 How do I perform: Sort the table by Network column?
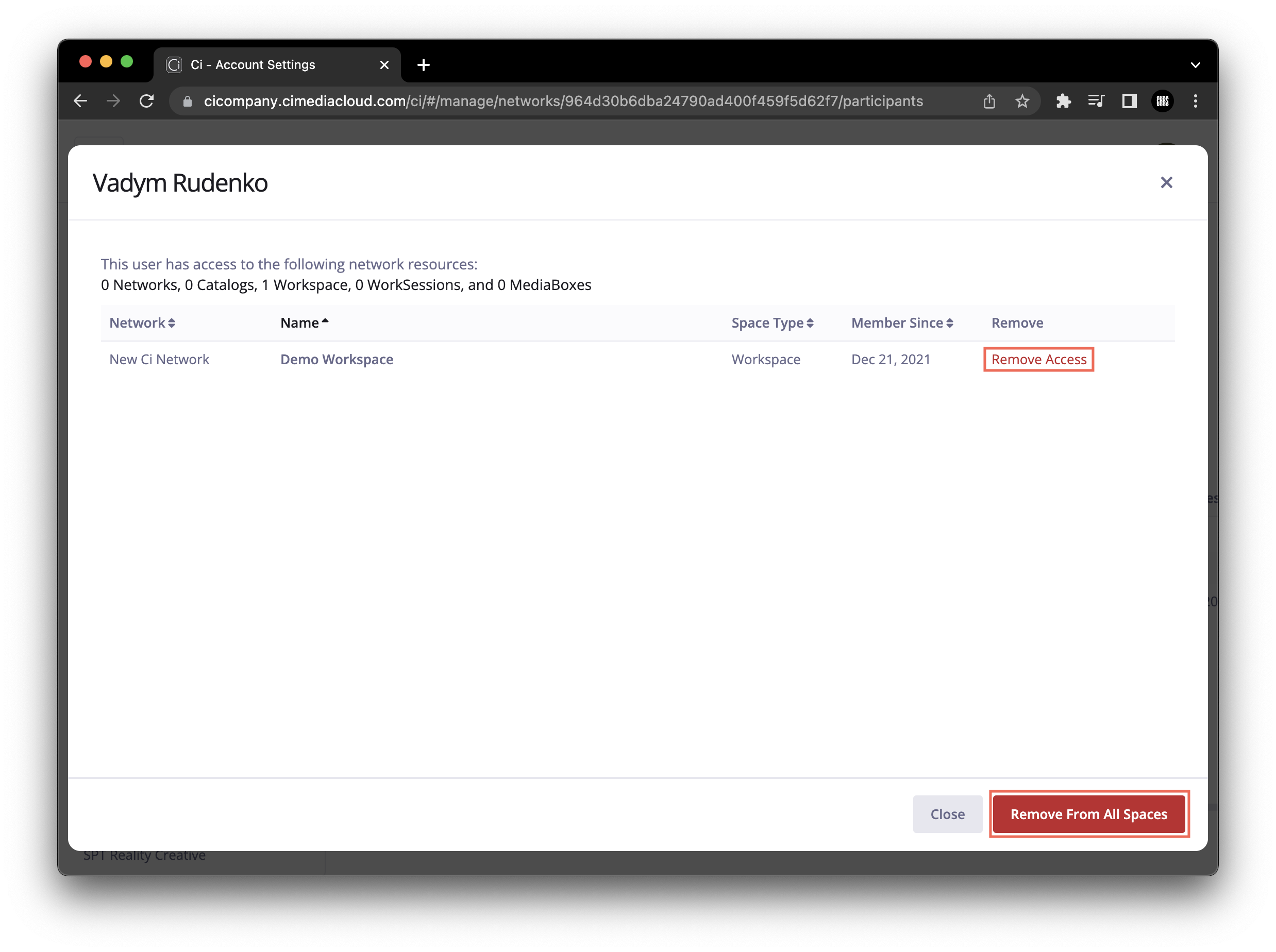(142, 322)
